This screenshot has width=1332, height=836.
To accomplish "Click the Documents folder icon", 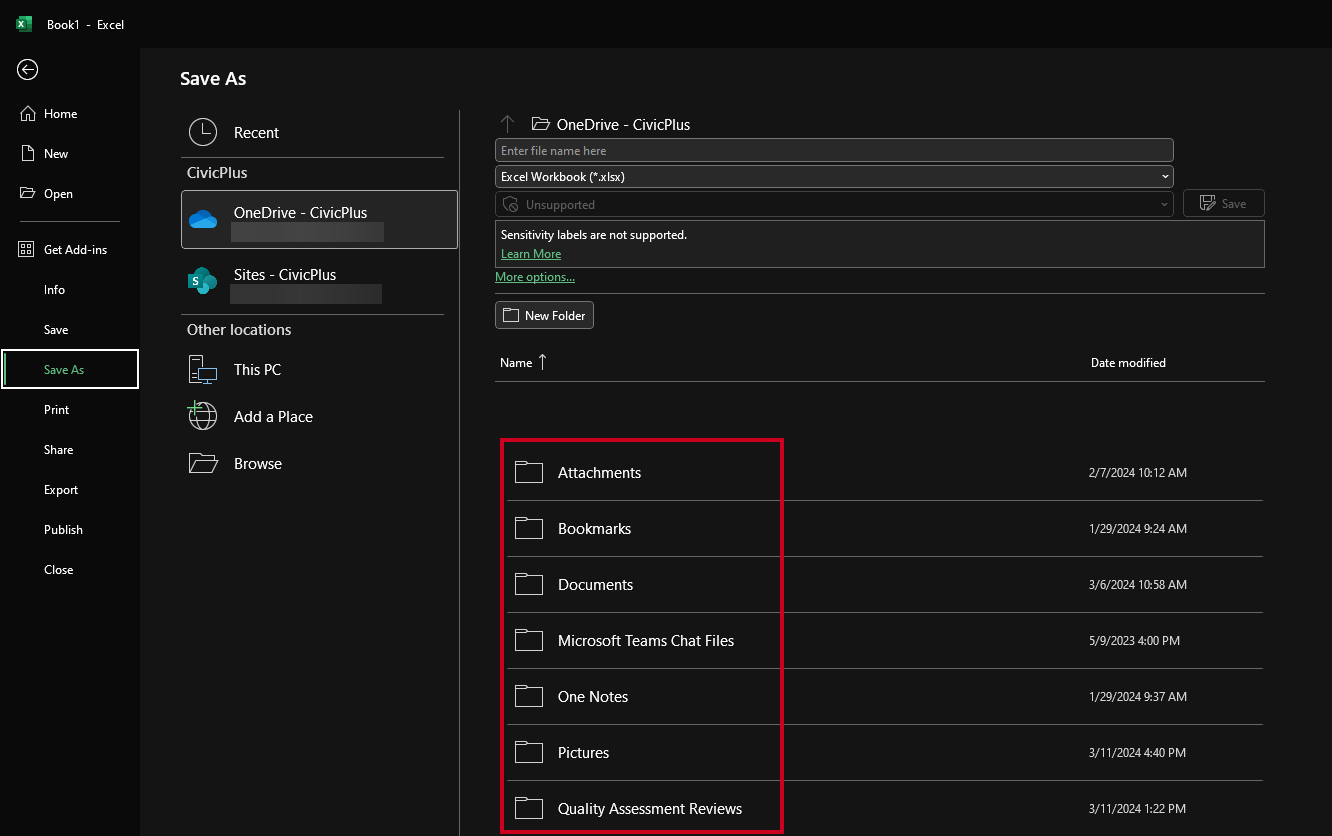I will [529, 584].
